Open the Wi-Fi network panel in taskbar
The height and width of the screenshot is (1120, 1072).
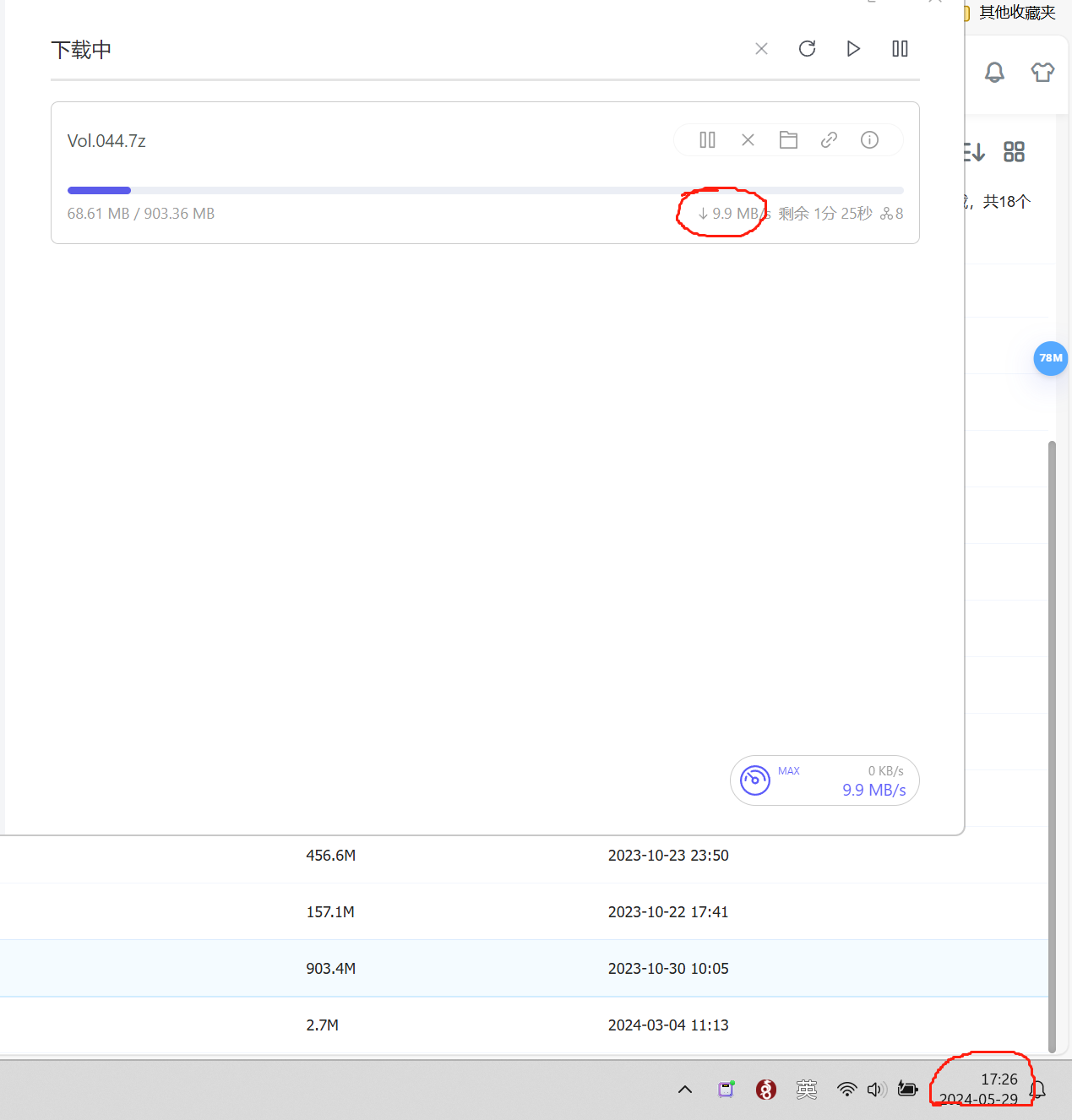click(x=846, y=1090)
